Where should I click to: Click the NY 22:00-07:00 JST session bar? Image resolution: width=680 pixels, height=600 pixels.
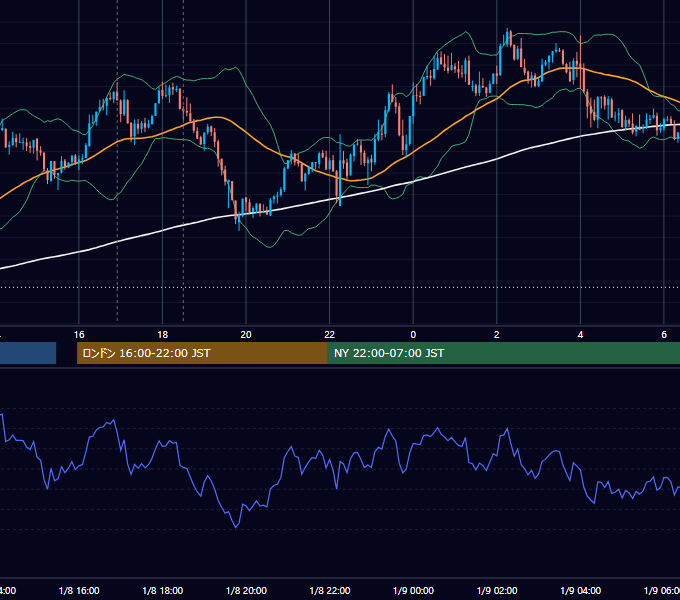[504, 353]
